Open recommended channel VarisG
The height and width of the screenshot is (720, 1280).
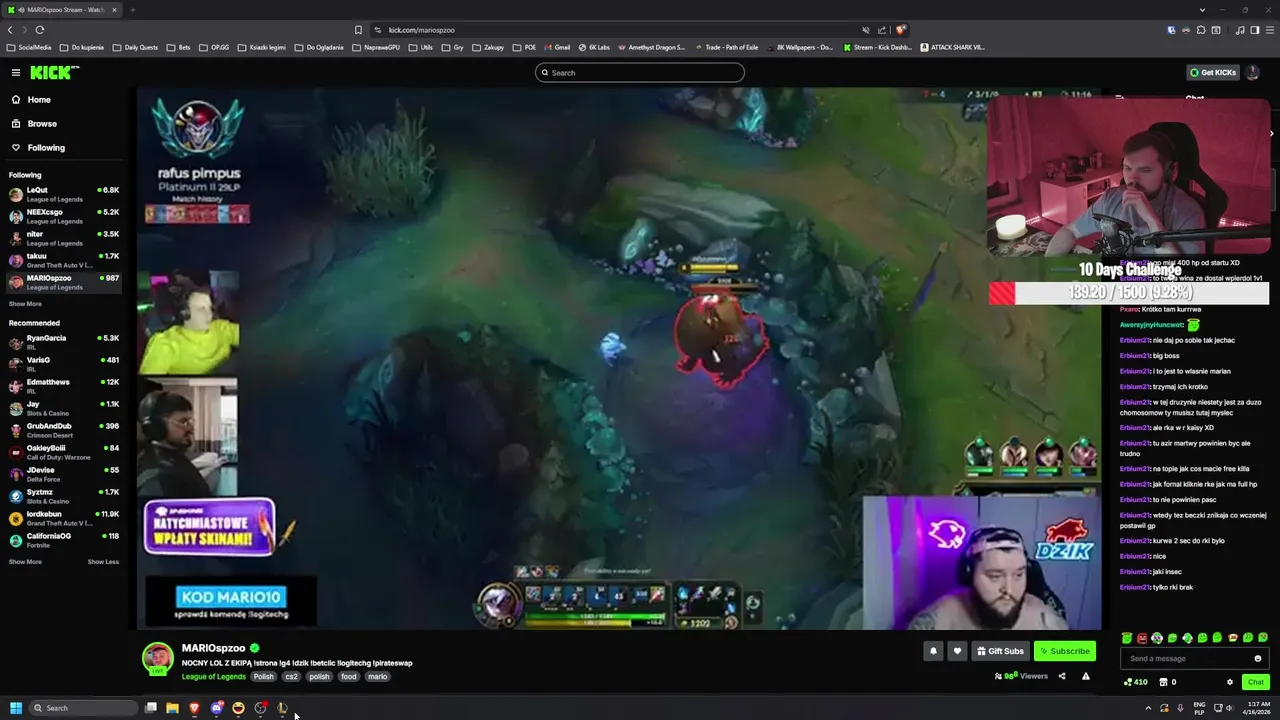coord(62,363)
